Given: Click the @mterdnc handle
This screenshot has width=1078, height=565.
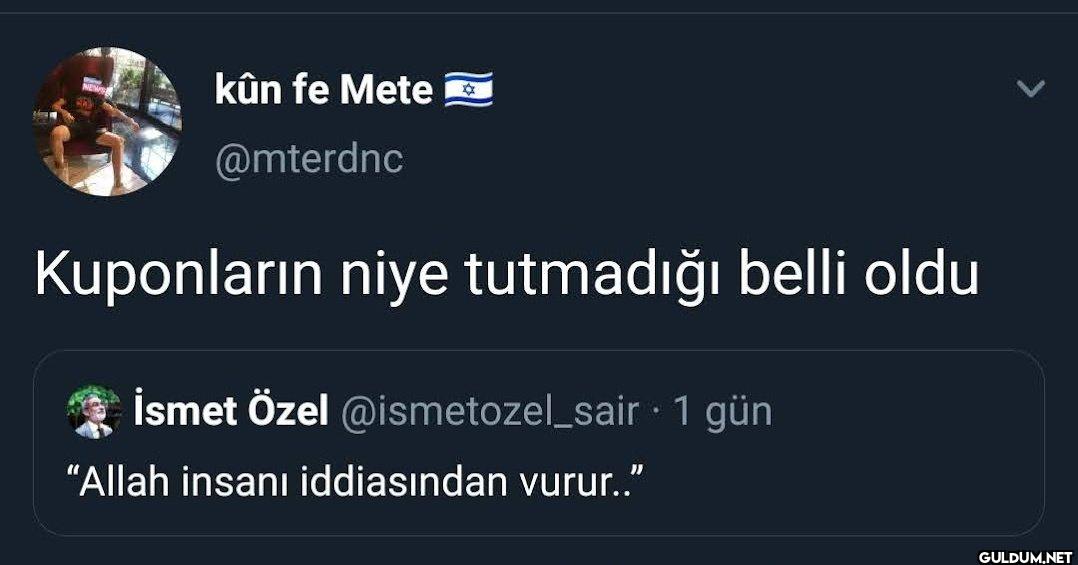Looking at the screenshot, I should (x=309, y=159).
